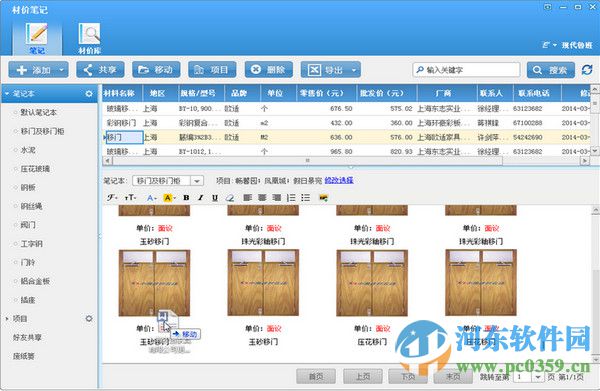Select 压花玻璃 notebook in sidebar
The image size is (600, 391).
pos(35,169)
